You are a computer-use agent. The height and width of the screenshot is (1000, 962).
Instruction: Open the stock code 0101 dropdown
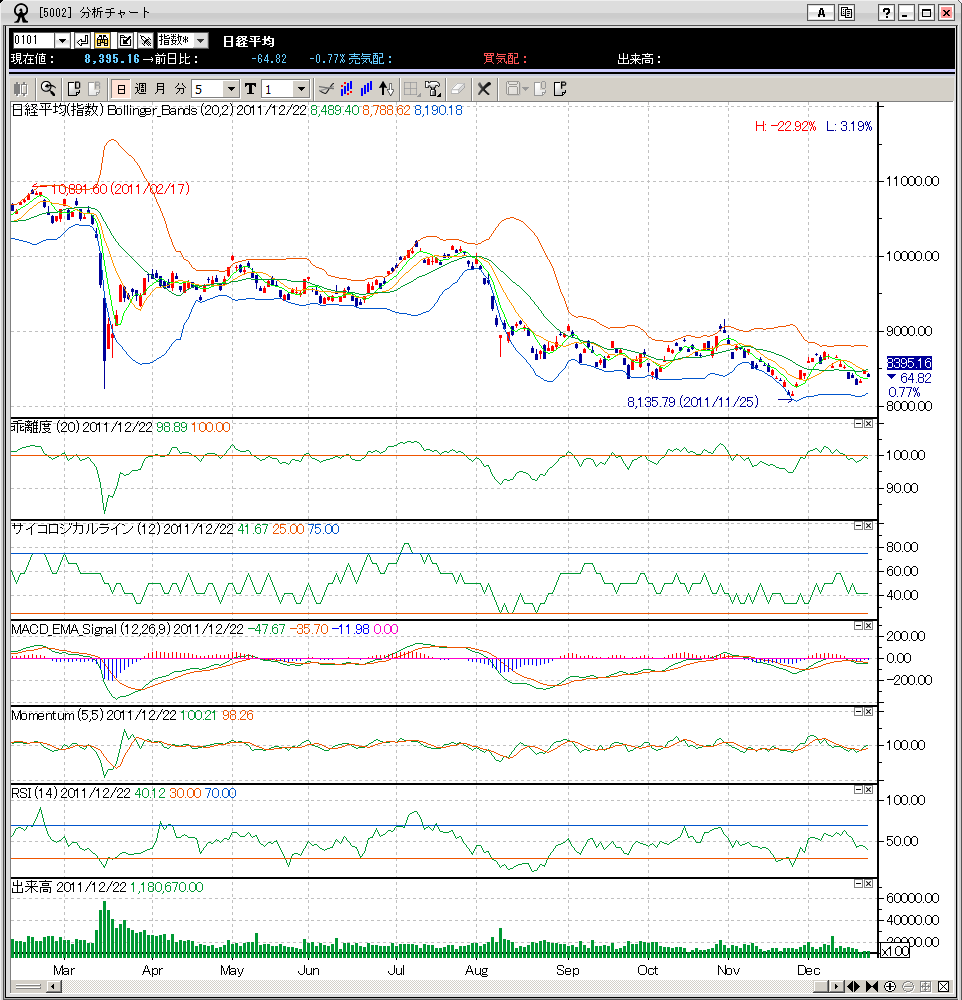point(62,40)
